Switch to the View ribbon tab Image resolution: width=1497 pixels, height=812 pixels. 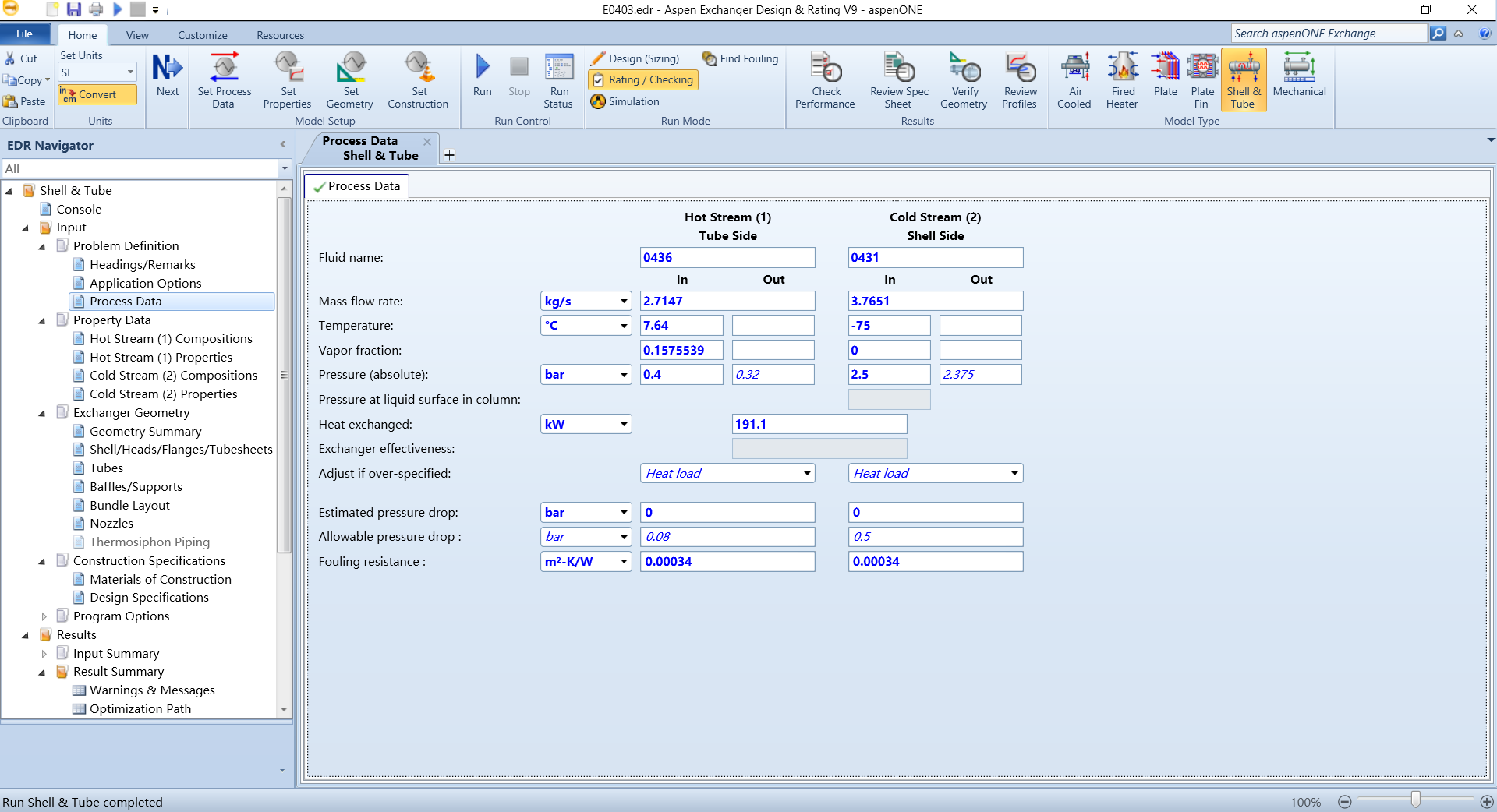pos(137,35)
